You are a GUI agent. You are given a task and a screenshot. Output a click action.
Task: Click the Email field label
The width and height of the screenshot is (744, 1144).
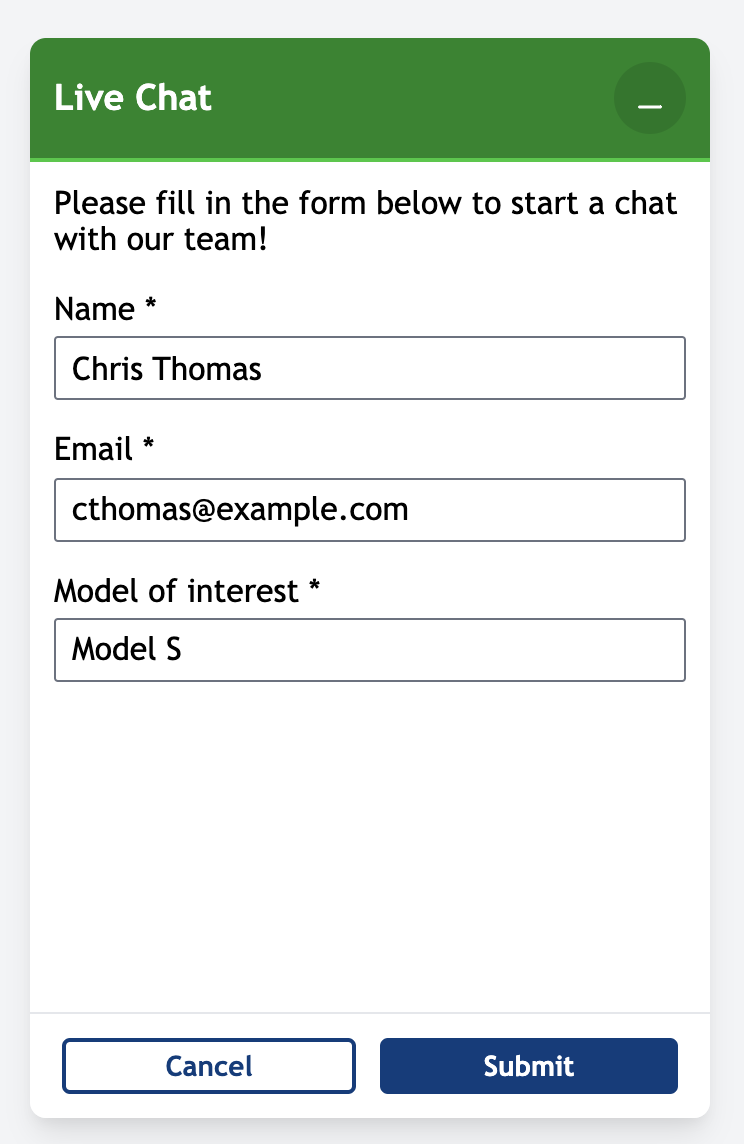[x=93, y=449]
